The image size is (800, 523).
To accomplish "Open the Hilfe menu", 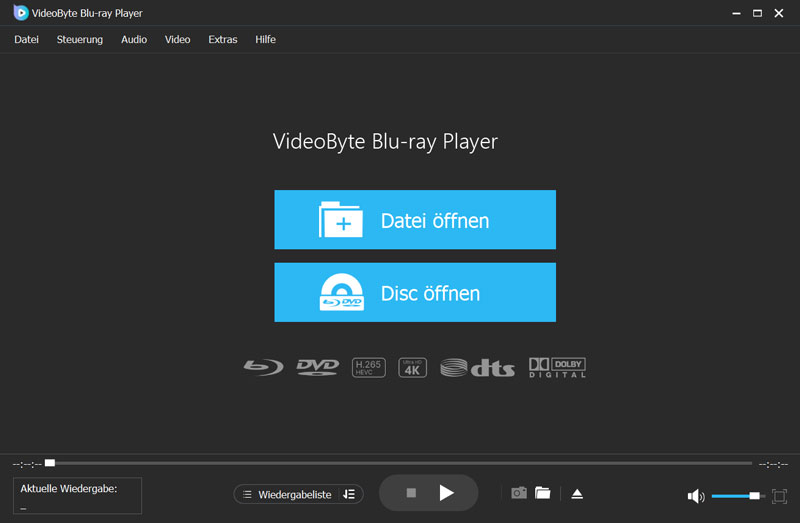I will point(265,40).
